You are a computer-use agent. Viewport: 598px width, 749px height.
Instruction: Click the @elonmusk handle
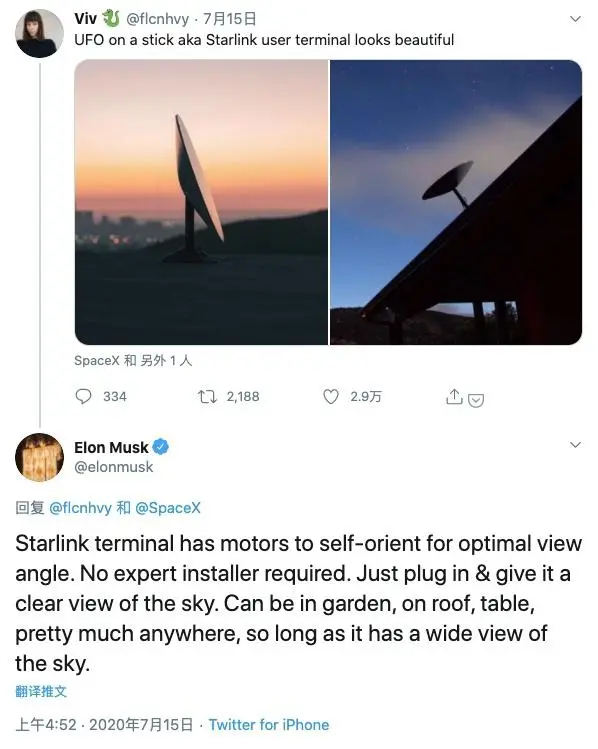[114, 467]
